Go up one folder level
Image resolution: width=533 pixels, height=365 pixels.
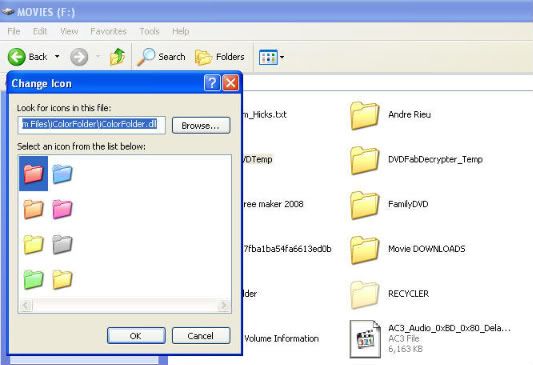click(117, 57)
